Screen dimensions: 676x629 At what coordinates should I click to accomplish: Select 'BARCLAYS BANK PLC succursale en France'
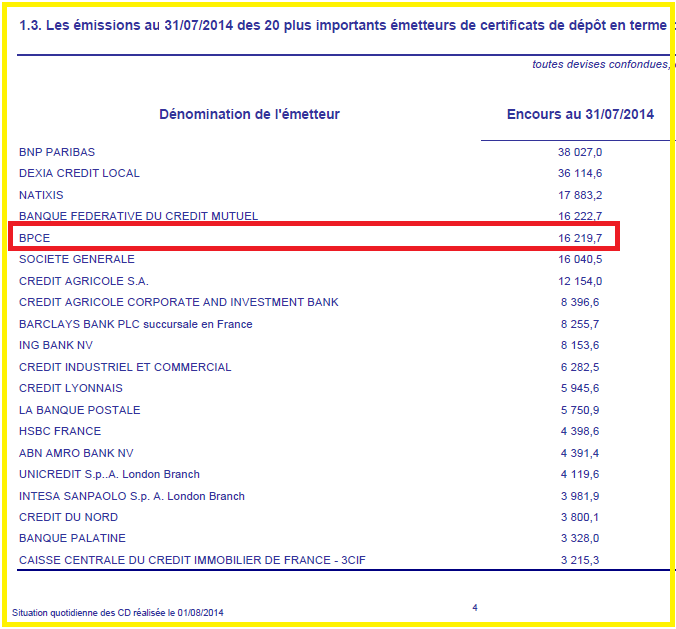coord(135,324)
